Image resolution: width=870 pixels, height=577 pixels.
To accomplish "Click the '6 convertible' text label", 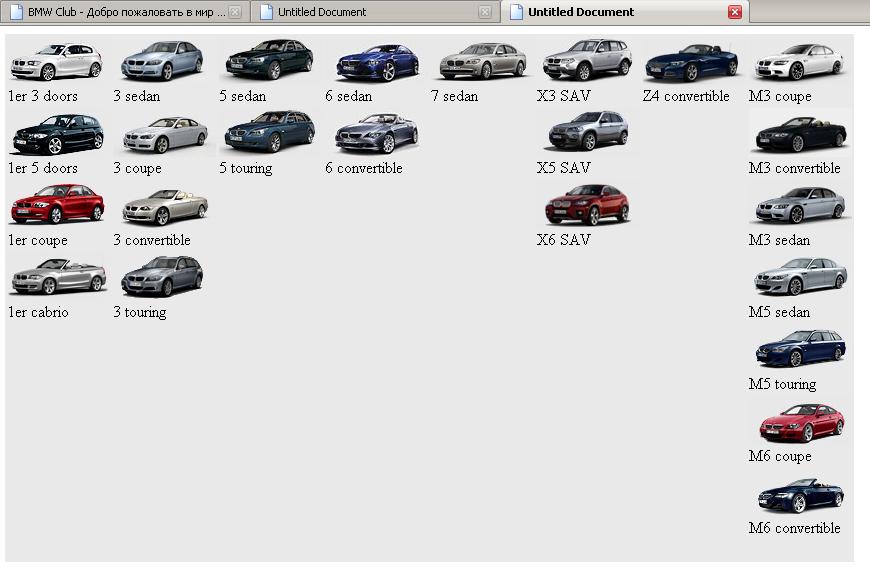I will (x=363, y=169).
